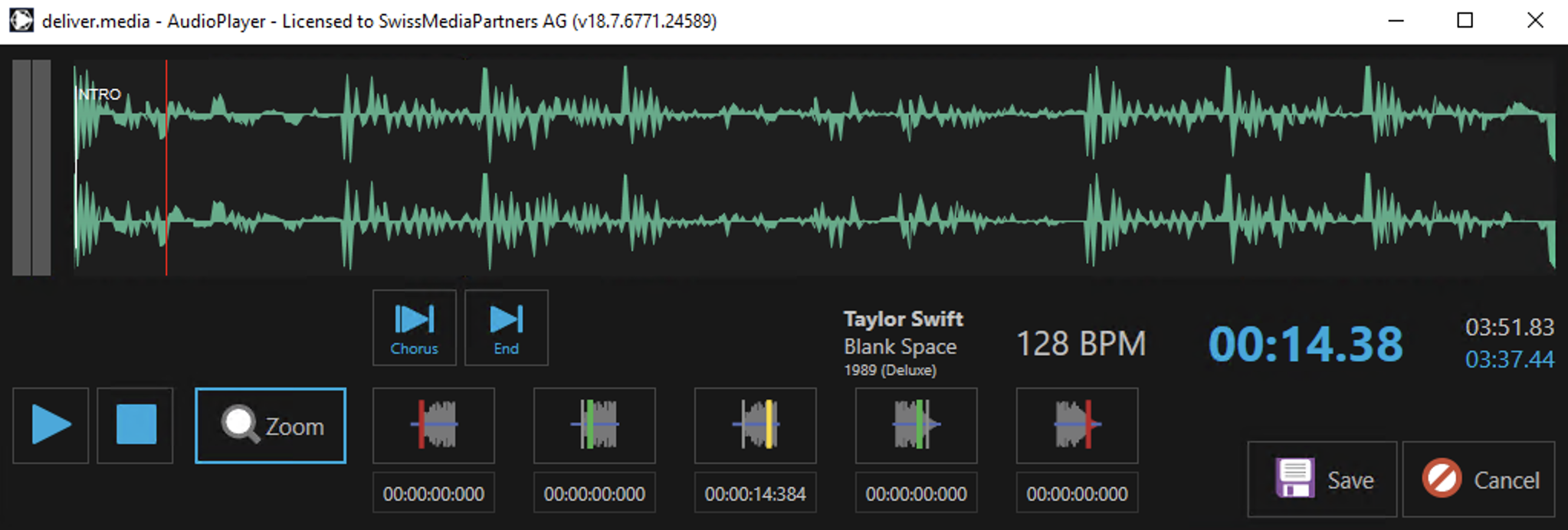The width and height of the screenshot is (1568, 530).
Task: Click the red playhead line on waveform
Action: [166, 167]
